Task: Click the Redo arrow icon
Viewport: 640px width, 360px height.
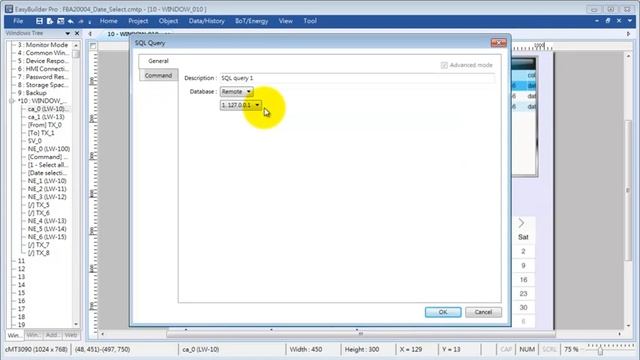Action: pos(81,21)
